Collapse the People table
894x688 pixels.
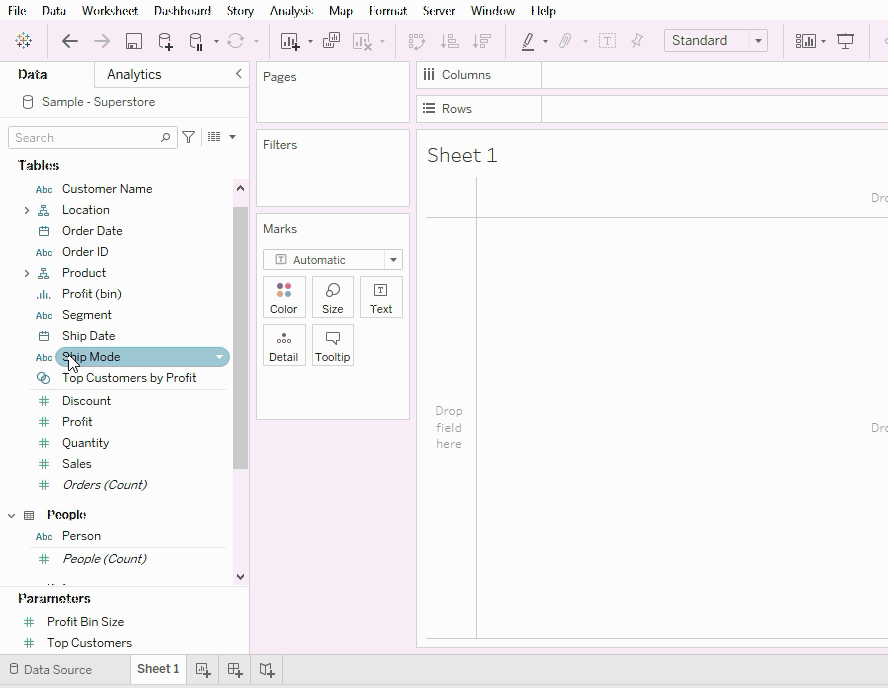(11, 515)
